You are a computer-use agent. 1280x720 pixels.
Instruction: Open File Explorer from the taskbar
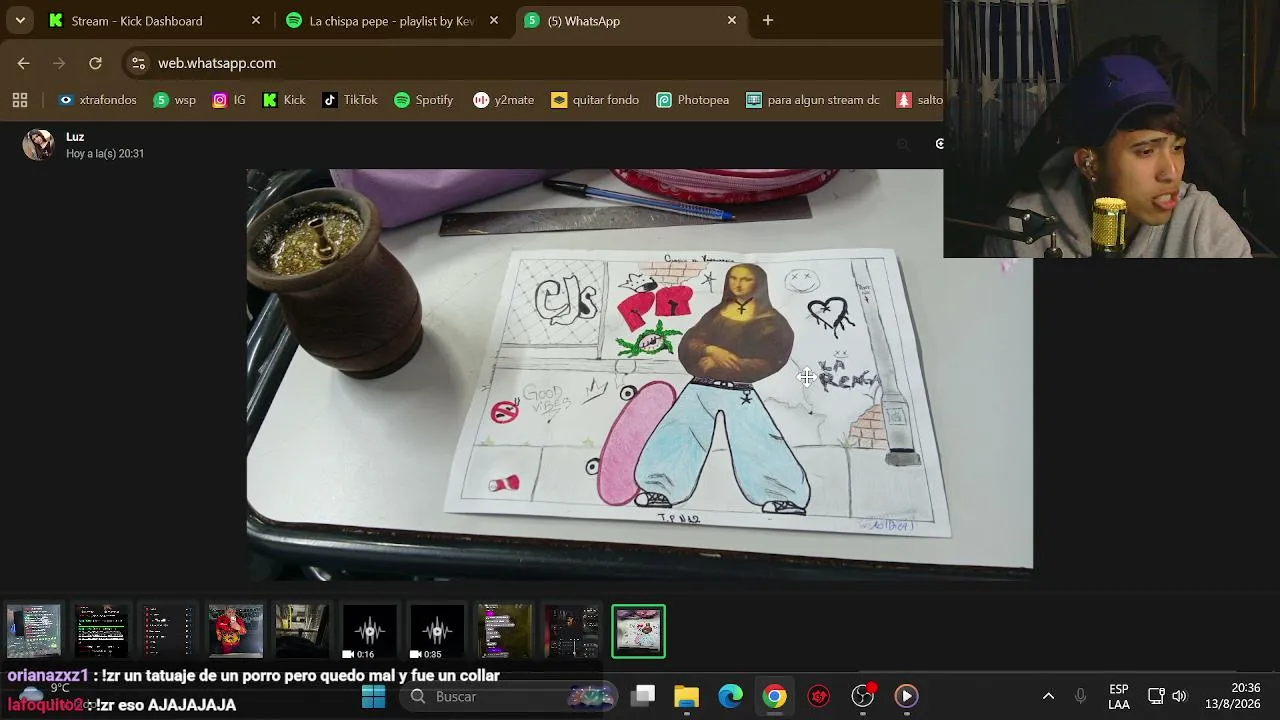pos(686,696)
